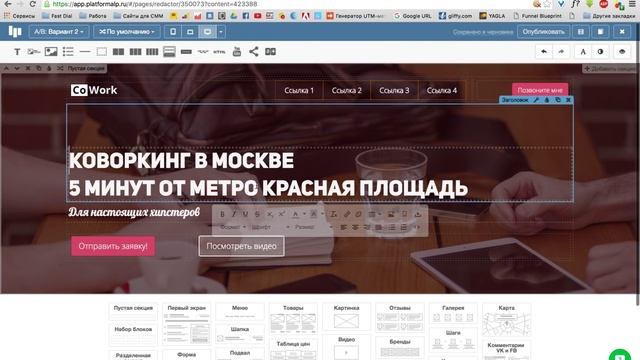The image size is (640, 360).
Task: Click menu item Ссылка 2
Action: coord(347,91)
